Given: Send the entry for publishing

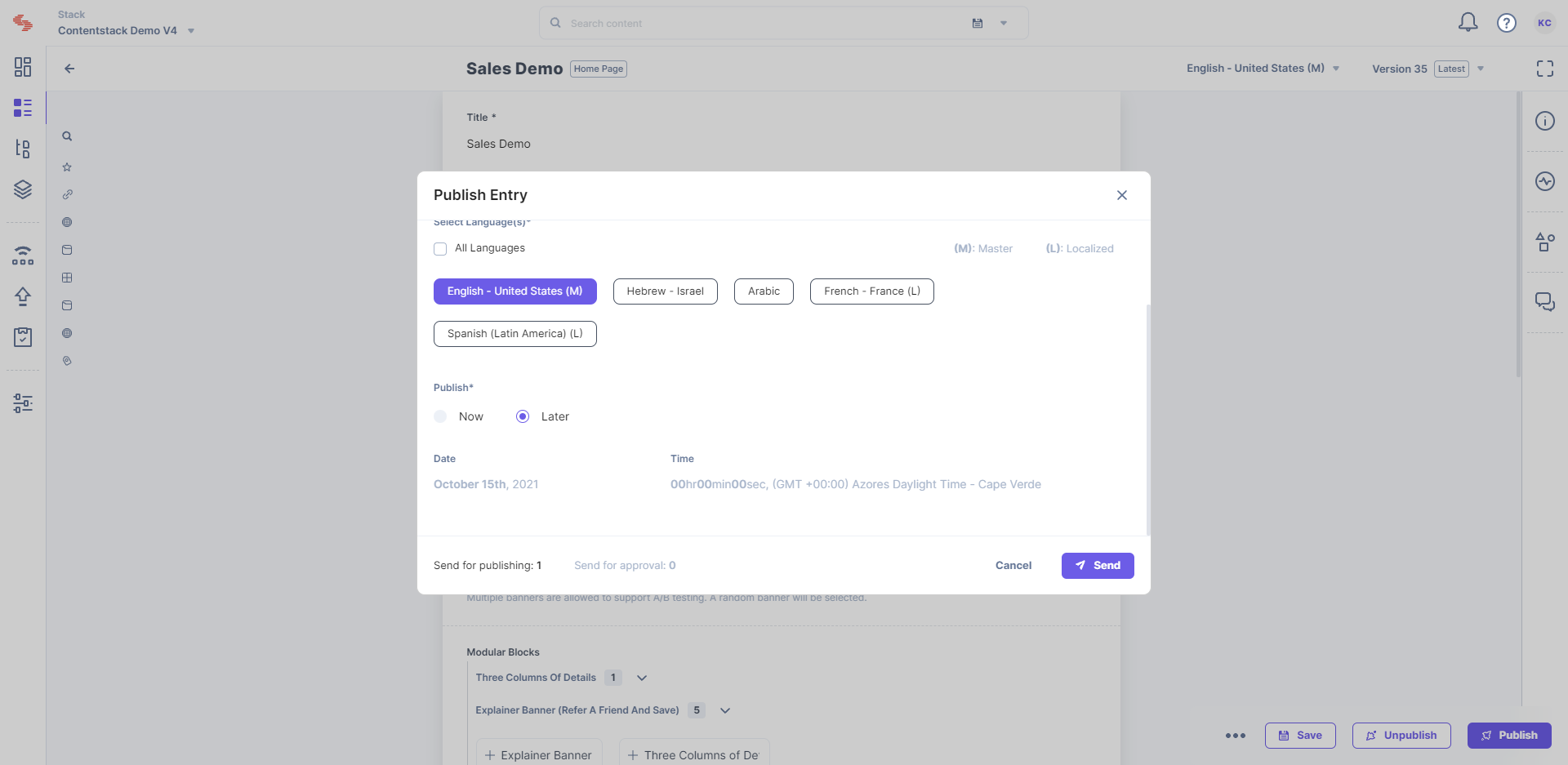Looking at the screenshot, I should [1098, 566].
